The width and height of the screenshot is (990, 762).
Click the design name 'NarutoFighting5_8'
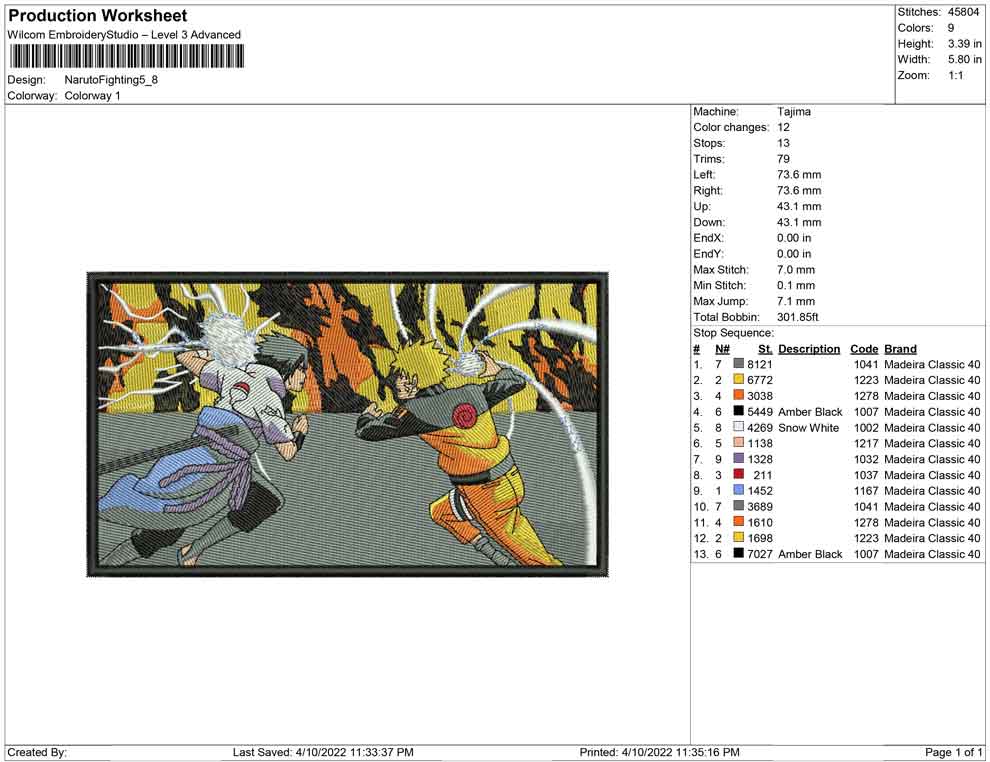point(111,80)
